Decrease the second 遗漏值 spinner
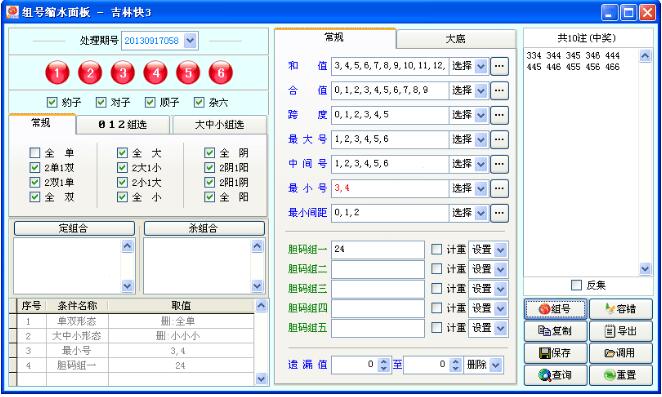 point(456,369)
